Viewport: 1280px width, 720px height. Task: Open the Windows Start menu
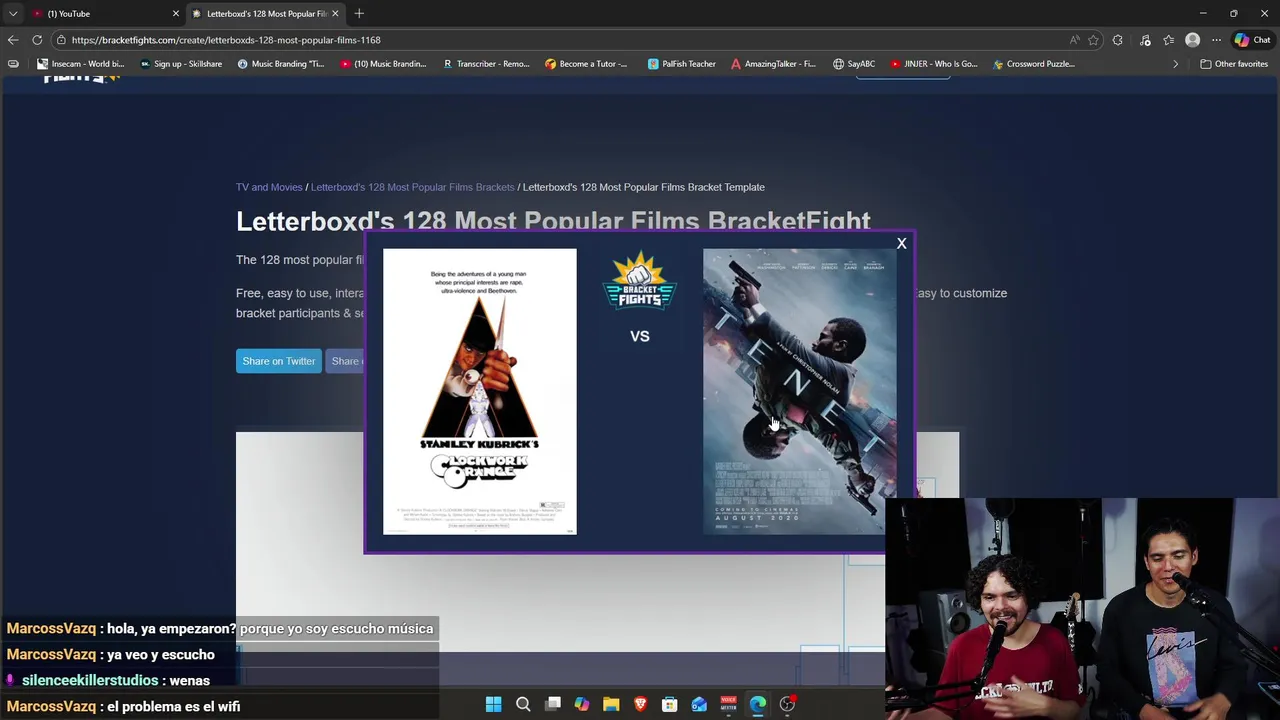pyautogui.click(x=493, y=704)
